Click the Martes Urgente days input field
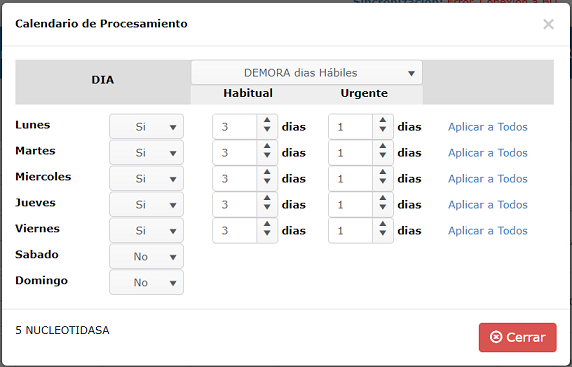 350,152
